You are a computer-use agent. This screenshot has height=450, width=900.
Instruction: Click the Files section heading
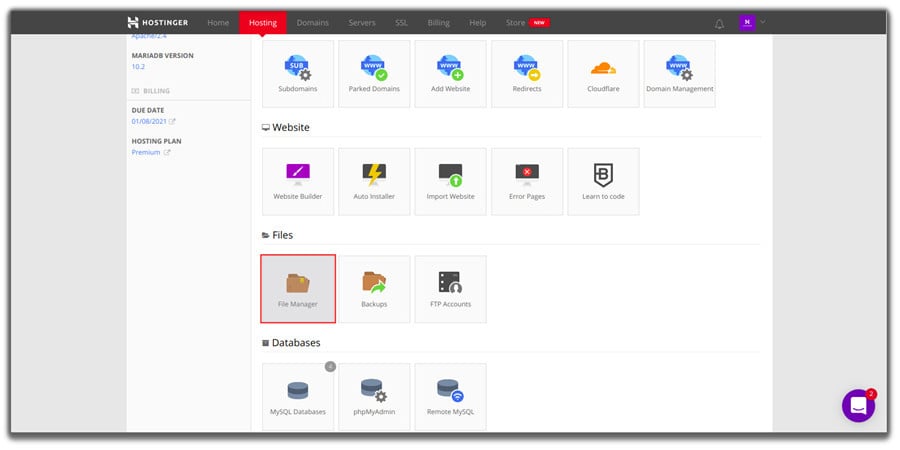tap(282, 235)
